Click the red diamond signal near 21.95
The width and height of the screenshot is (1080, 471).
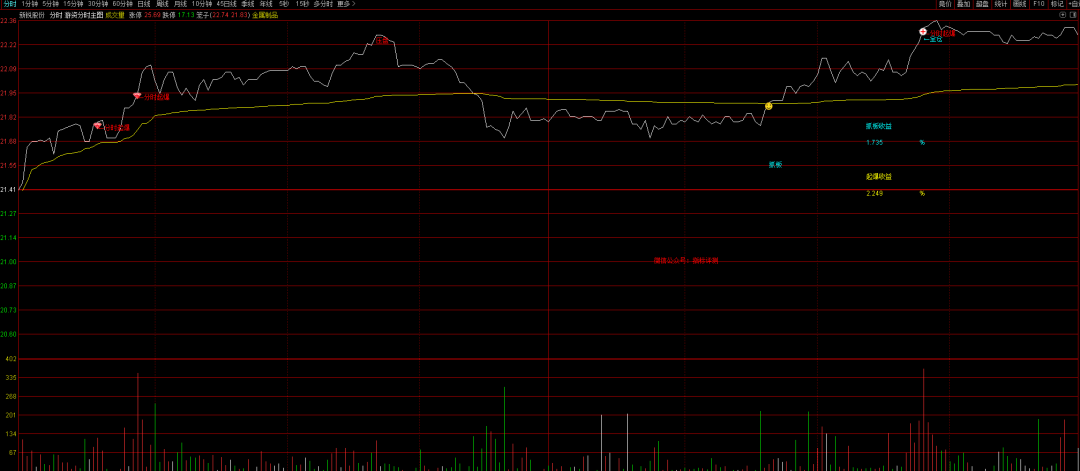[x=137, y=96]
